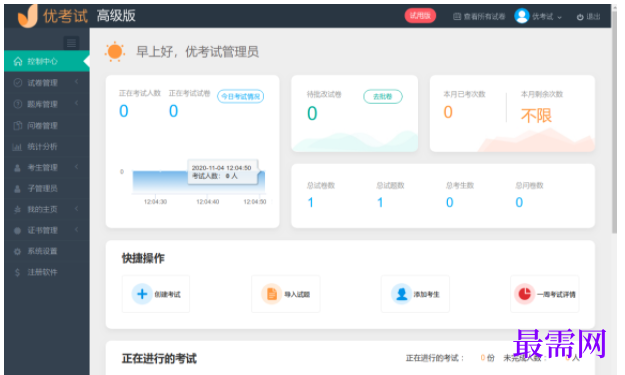Click the gear icon beside 系统设置
This screenshot has width=625, height=375.
(18, 251)
